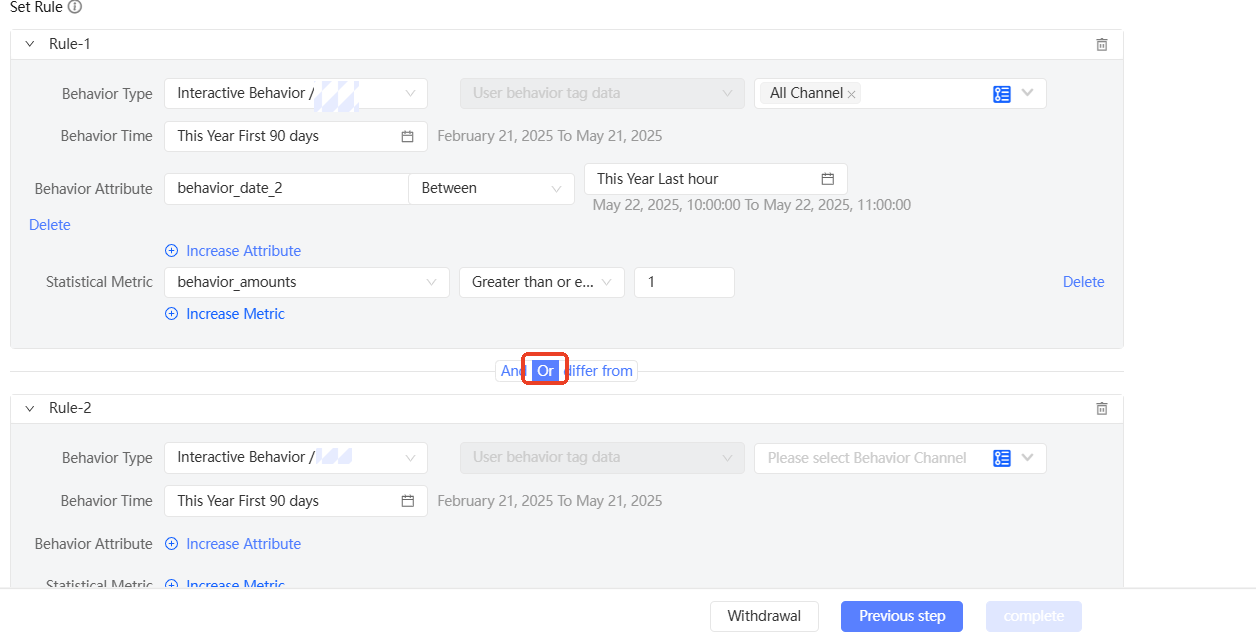The height and width of the screenshot is (636, 1256).
Task: Click the Withdrawal button
Action: coord(764,616)
